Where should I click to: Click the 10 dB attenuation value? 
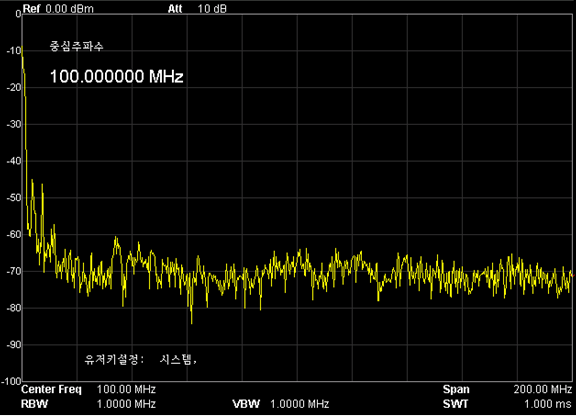(x=212, y=8)
